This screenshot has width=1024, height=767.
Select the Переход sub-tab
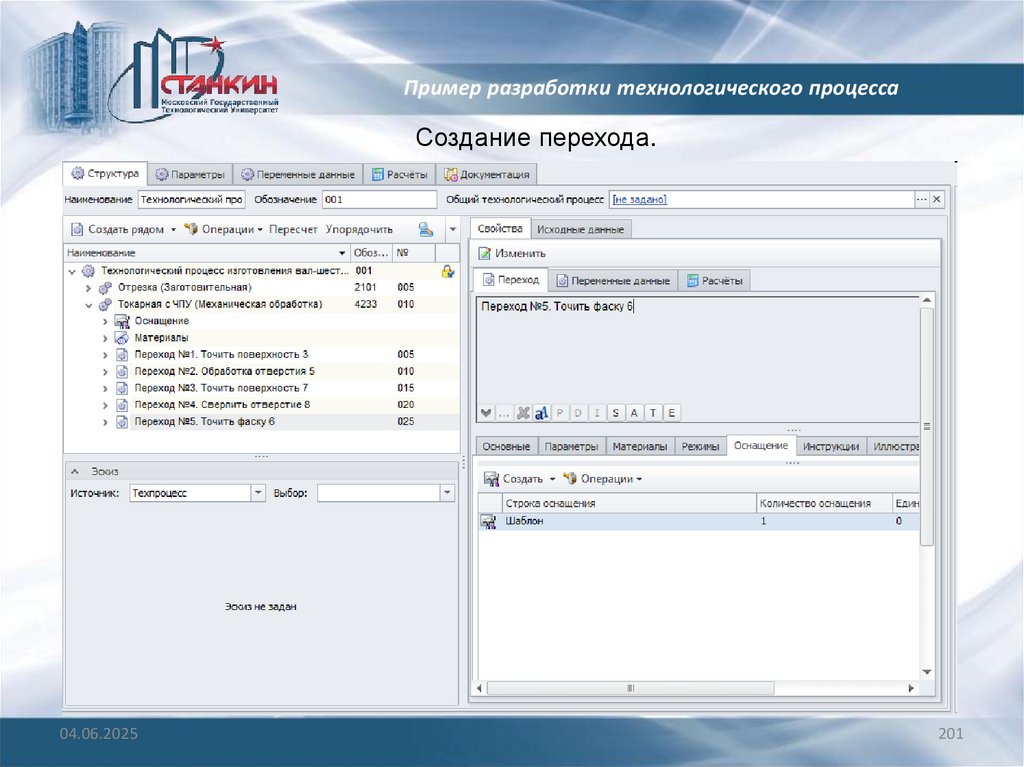tap(511, 280)
